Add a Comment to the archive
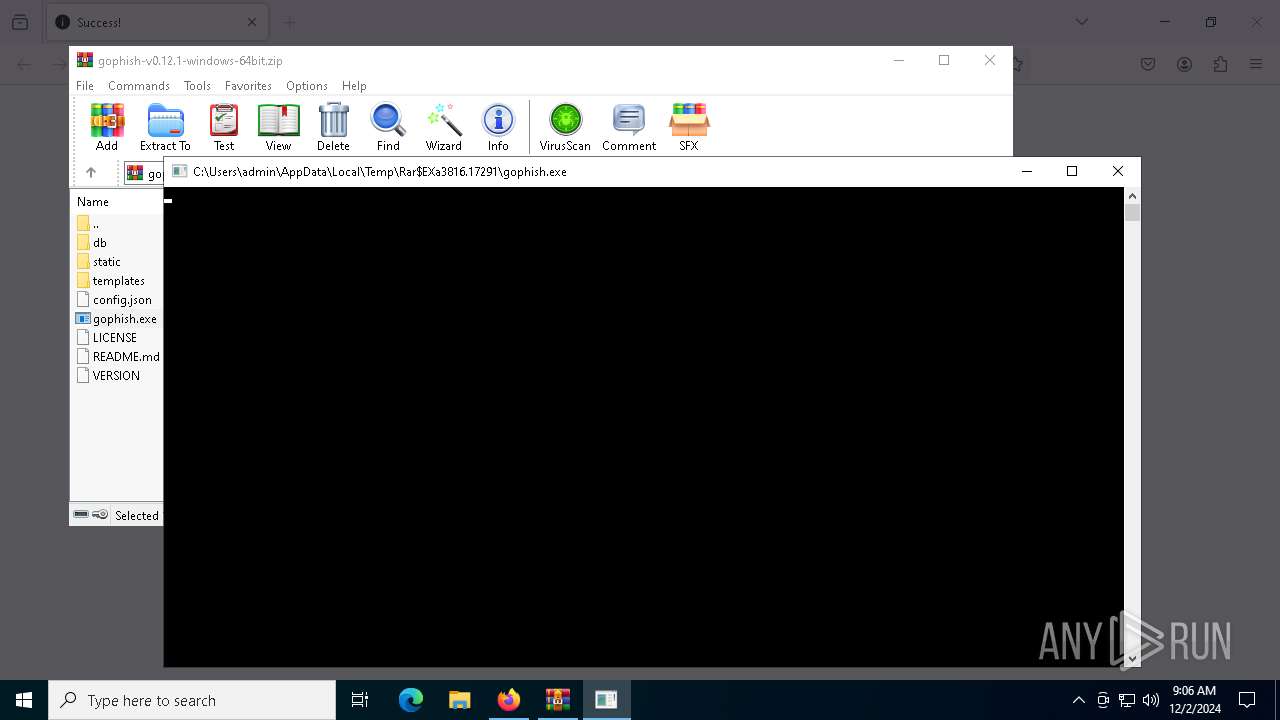 [x=629, y=127]
